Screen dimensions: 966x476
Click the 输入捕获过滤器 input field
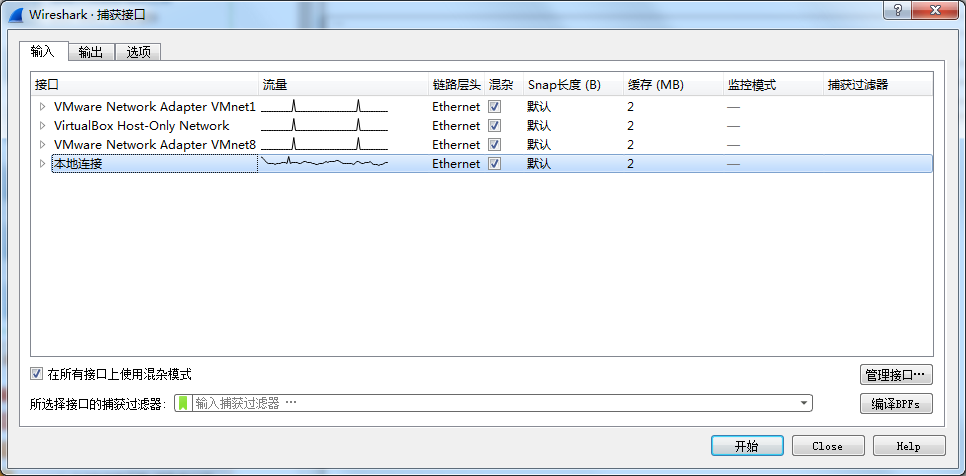pyautogui.click(x=493, y=403)
